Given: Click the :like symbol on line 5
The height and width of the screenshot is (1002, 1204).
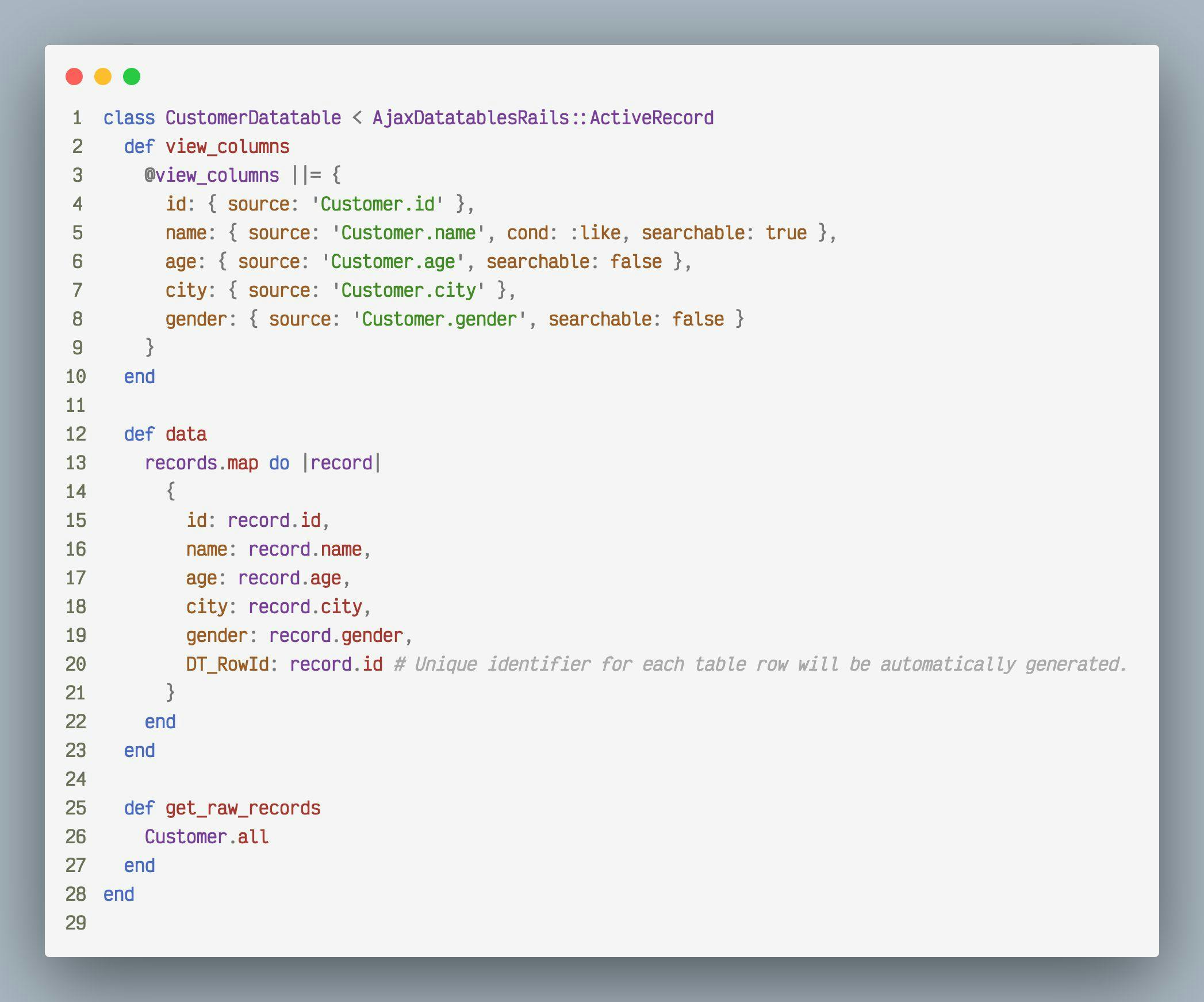Looking at the screenshot, I should 595,233.
